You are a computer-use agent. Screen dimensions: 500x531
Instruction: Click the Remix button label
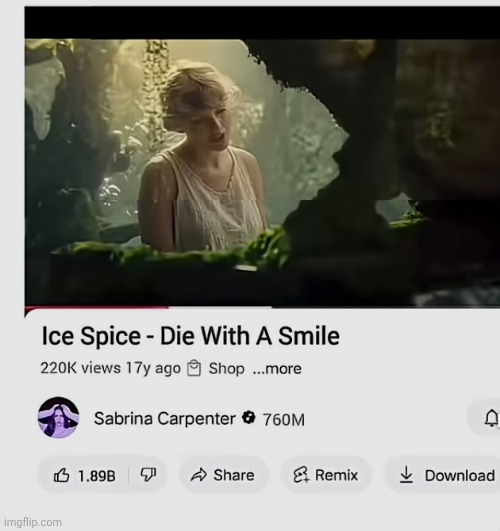pyautogui.click(x=336, y=475)
